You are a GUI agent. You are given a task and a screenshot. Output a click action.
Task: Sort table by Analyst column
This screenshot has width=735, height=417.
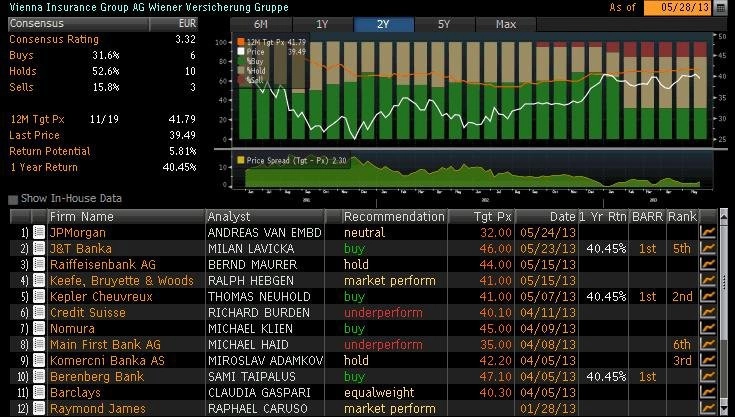265,216
